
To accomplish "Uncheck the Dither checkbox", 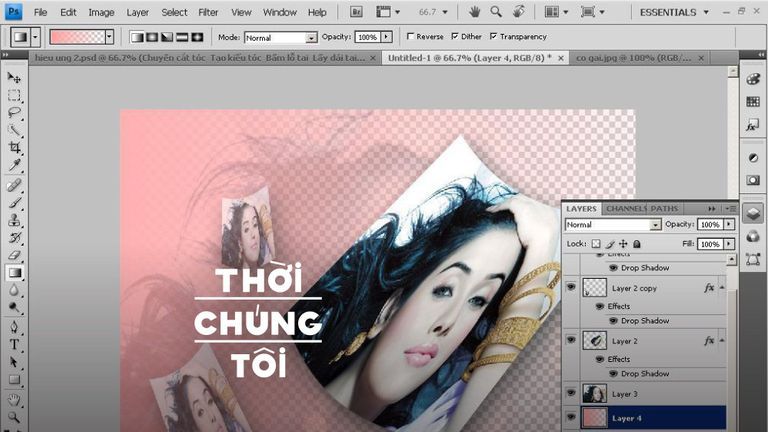I will tap(455, 36).
